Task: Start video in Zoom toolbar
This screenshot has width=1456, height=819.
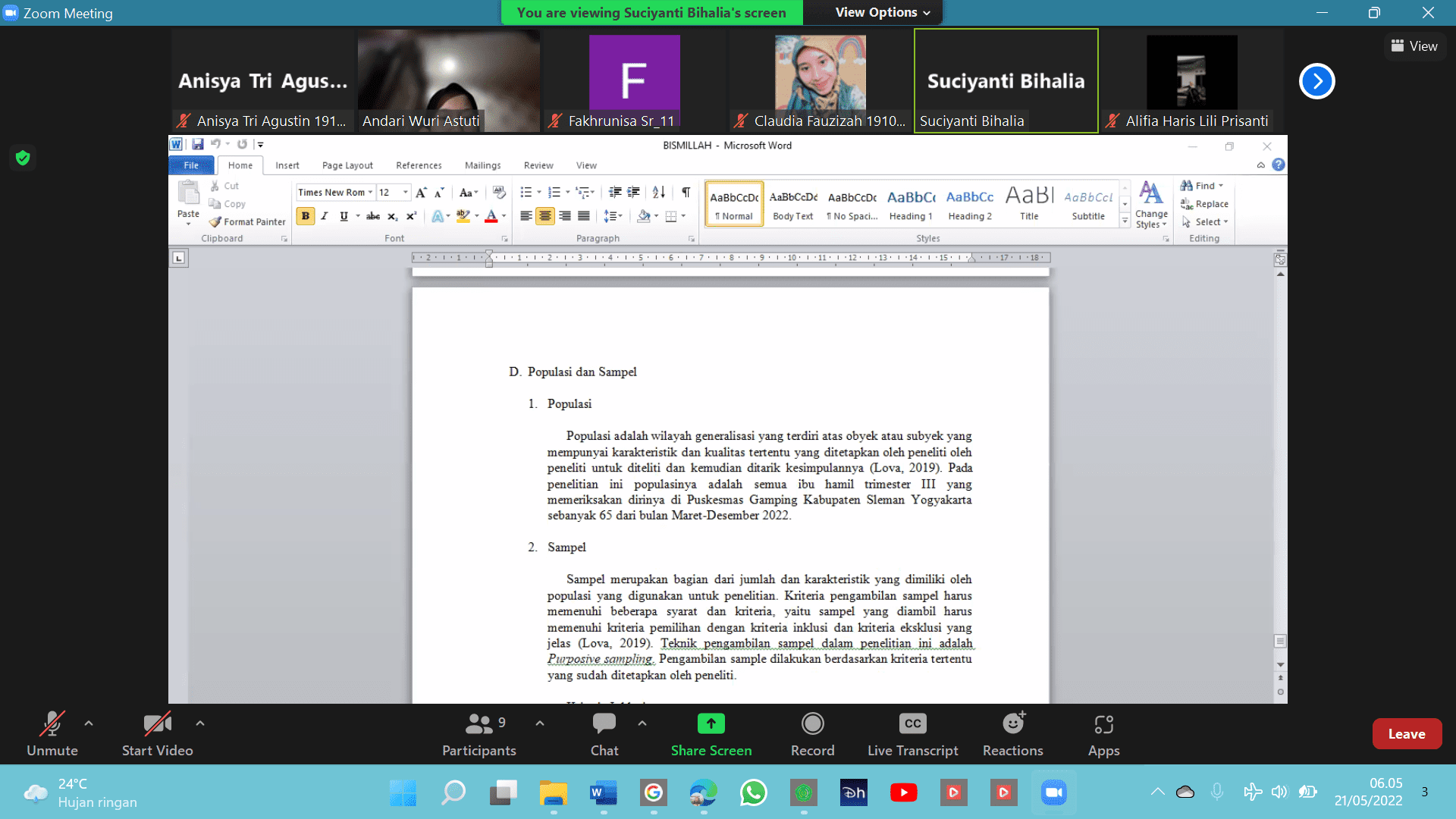Action: click(x=157, y=734)
